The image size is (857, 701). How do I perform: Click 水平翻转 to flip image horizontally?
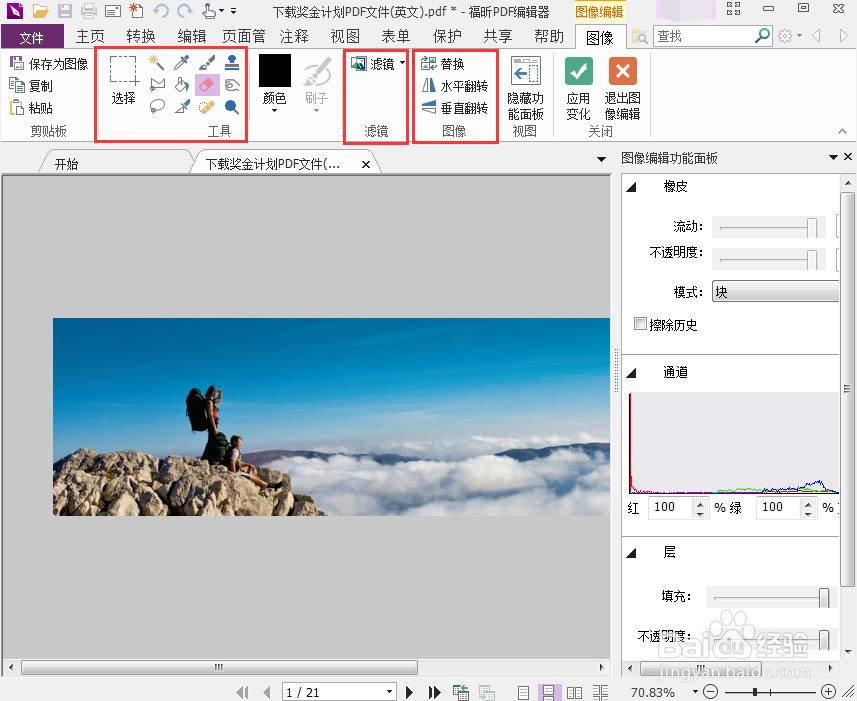460,86
